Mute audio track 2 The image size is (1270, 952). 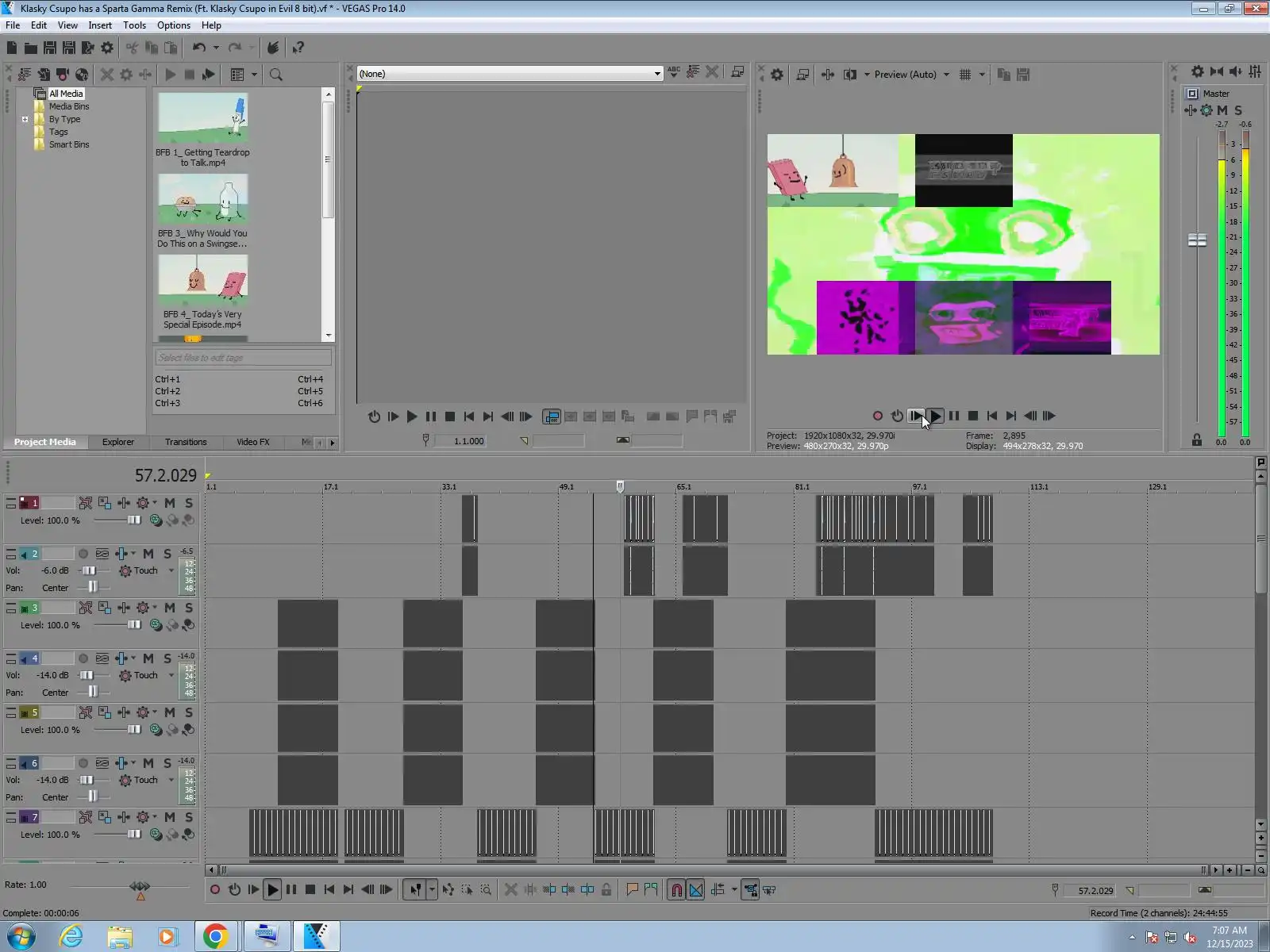(148, 554)
